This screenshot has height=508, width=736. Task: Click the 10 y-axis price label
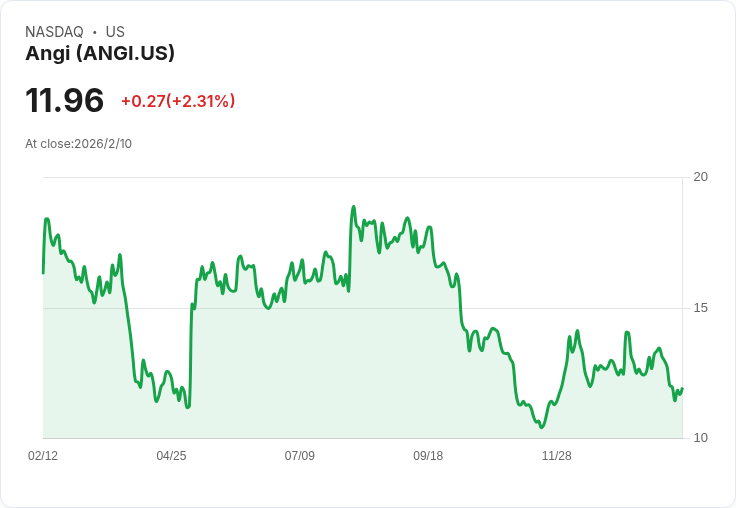tap(701, 438)
